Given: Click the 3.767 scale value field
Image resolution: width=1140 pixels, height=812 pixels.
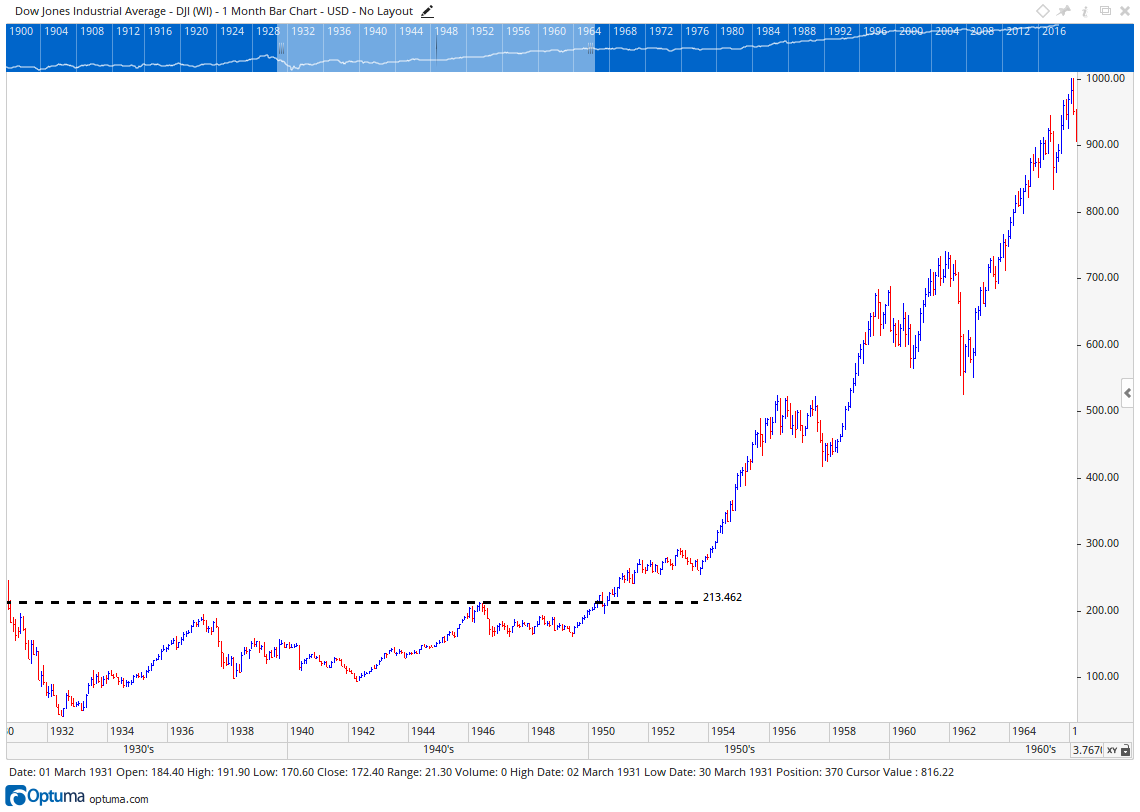Looking at the screenshot, I should [1085, 750].
